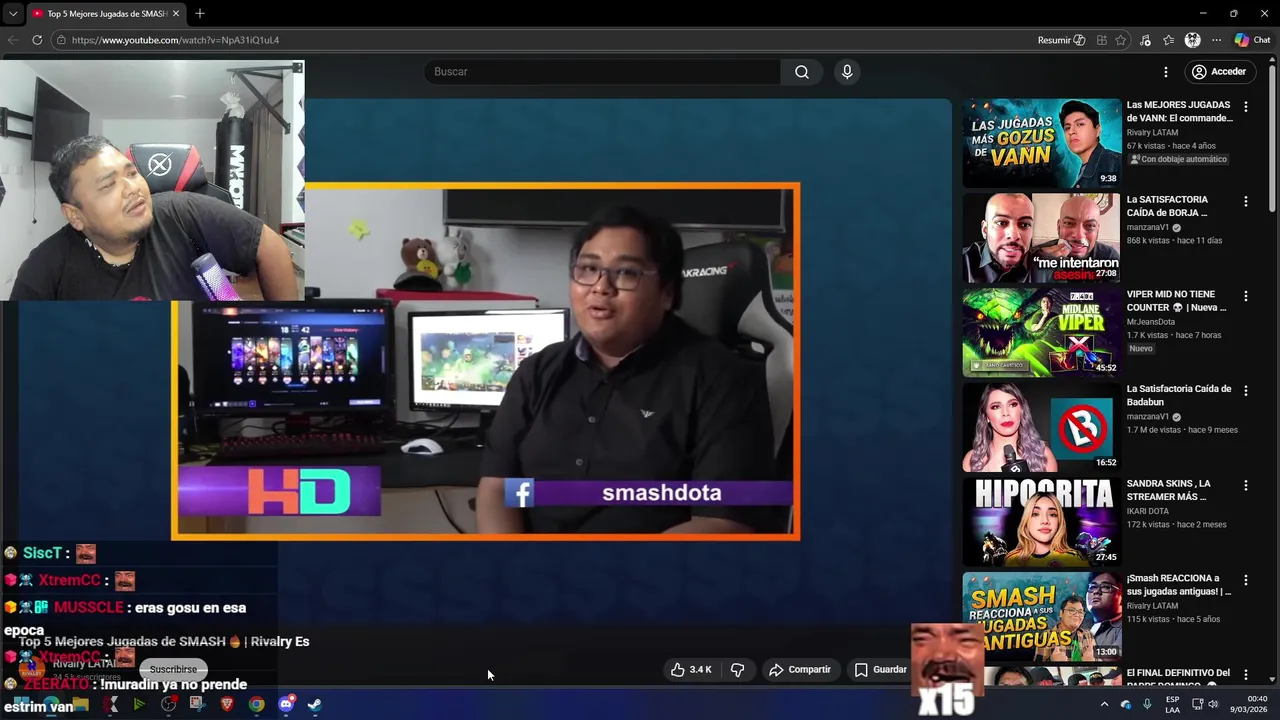Expand the tab actions dropdown arrow
1280x720 pixels.
12,13
